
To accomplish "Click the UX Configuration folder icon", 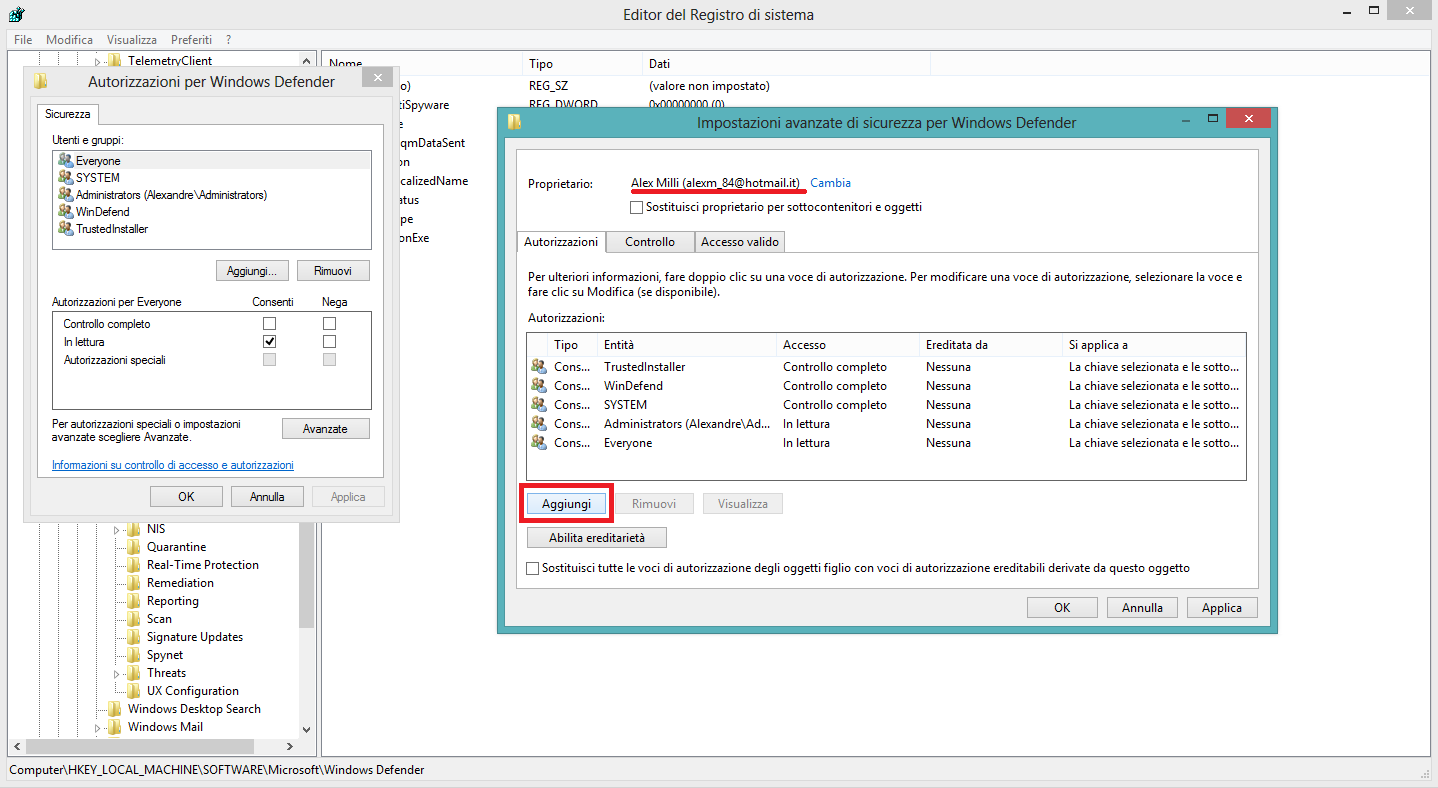I will 134,691.
